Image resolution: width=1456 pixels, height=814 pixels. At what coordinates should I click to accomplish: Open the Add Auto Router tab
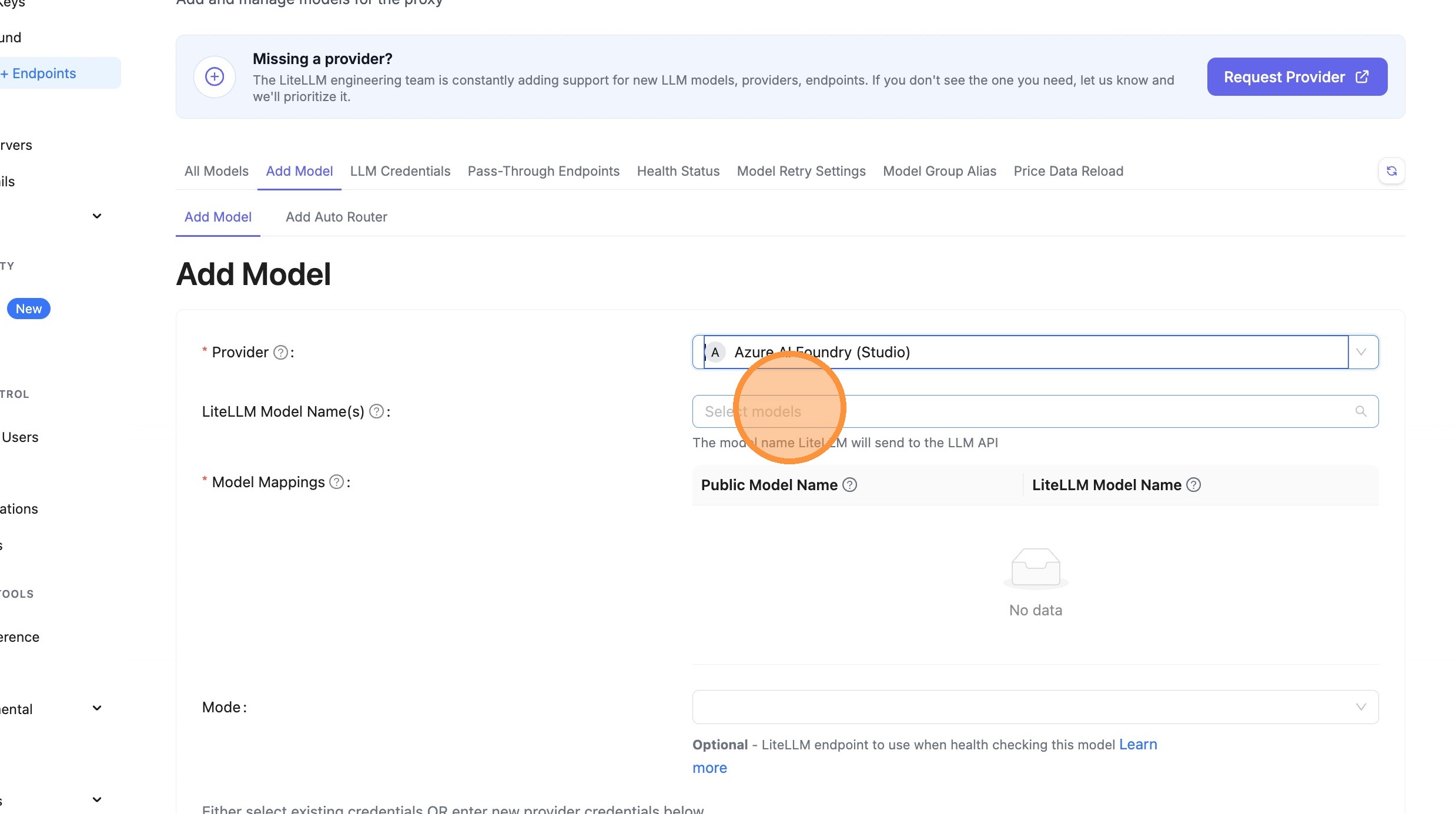(x=336, y=217)
